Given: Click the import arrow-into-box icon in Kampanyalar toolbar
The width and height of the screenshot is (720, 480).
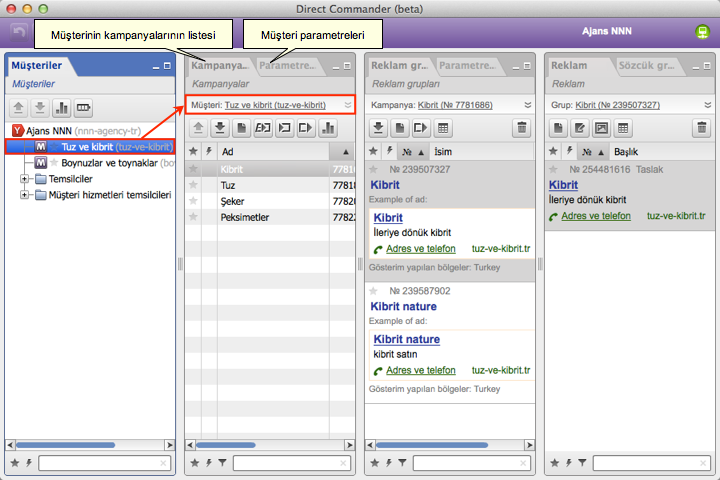Looking at the screenshot, I should point(285,128).
